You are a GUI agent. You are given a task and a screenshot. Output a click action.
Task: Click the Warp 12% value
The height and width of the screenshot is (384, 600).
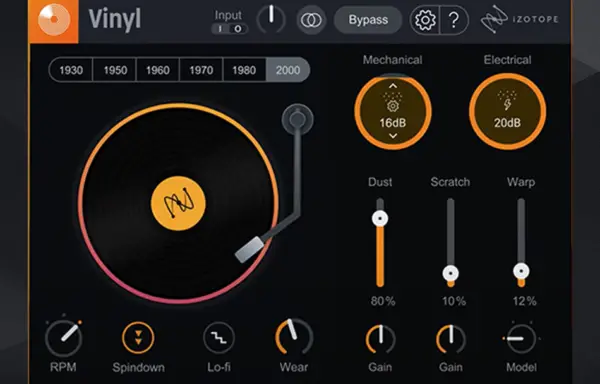(524, 301)
